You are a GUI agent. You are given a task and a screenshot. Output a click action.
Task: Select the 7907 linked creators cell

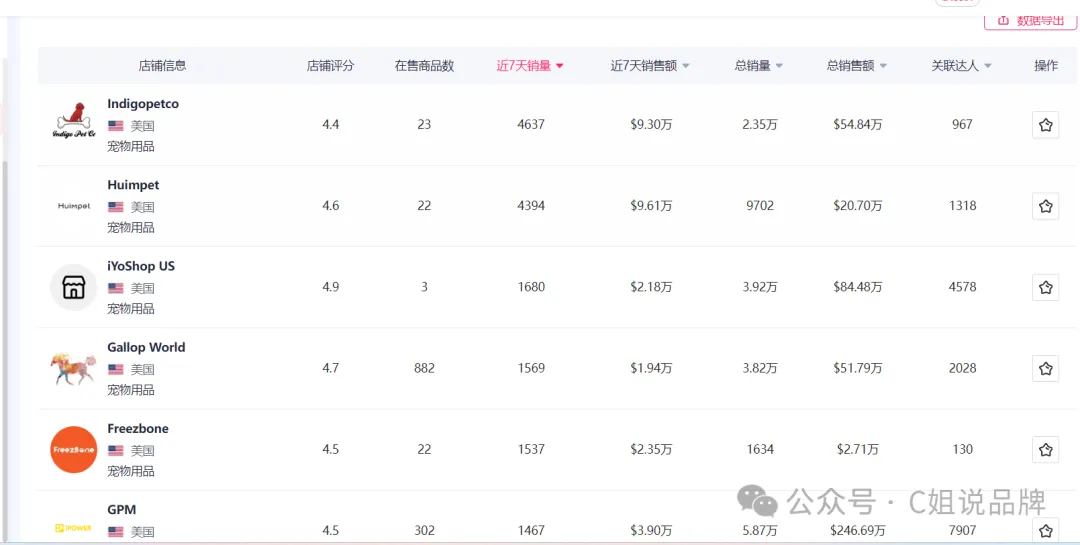click(x=962, y=531)
